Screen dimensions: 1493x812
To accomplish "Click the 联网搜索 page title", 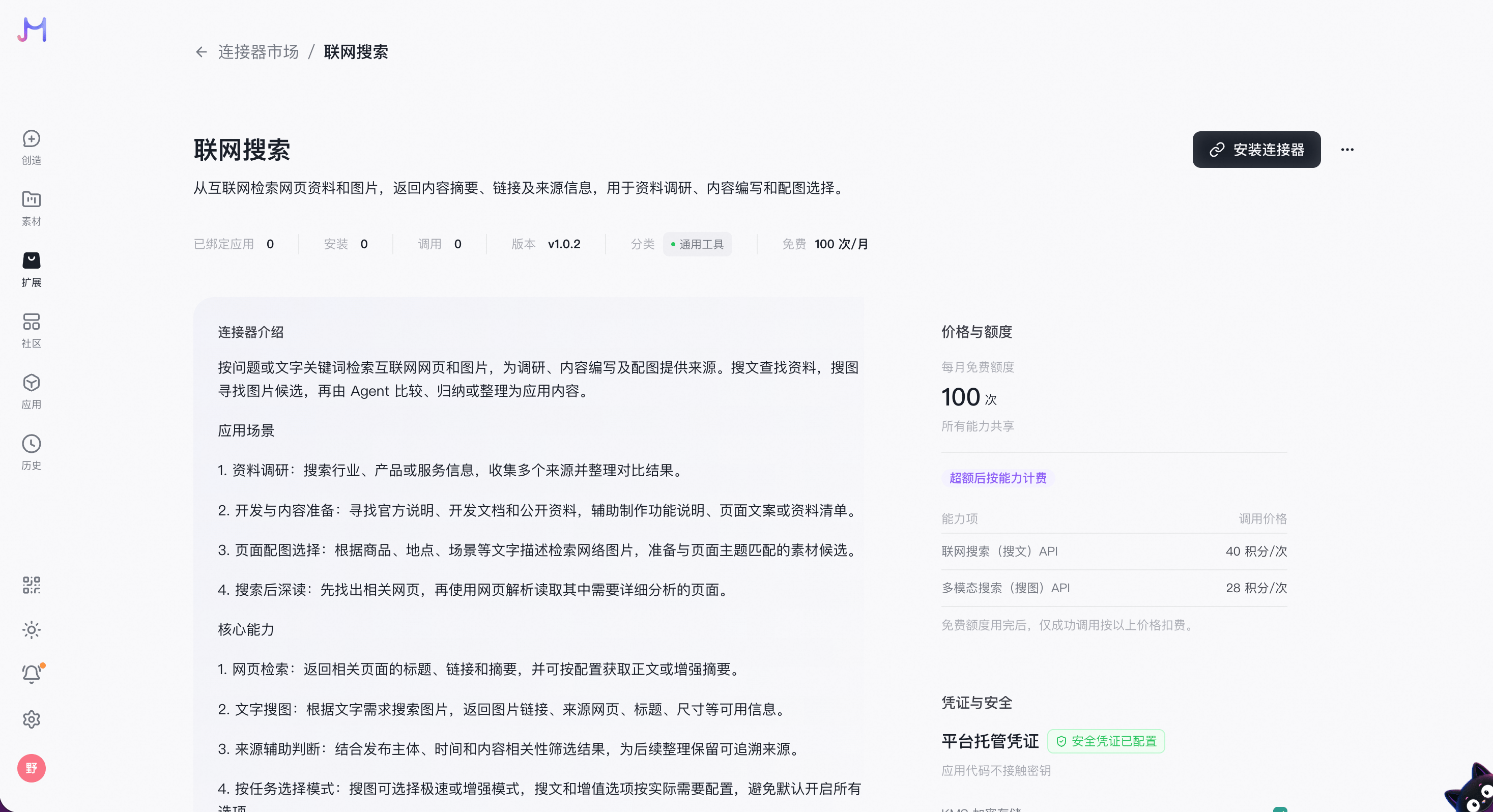I will click(x=242, y=150).
